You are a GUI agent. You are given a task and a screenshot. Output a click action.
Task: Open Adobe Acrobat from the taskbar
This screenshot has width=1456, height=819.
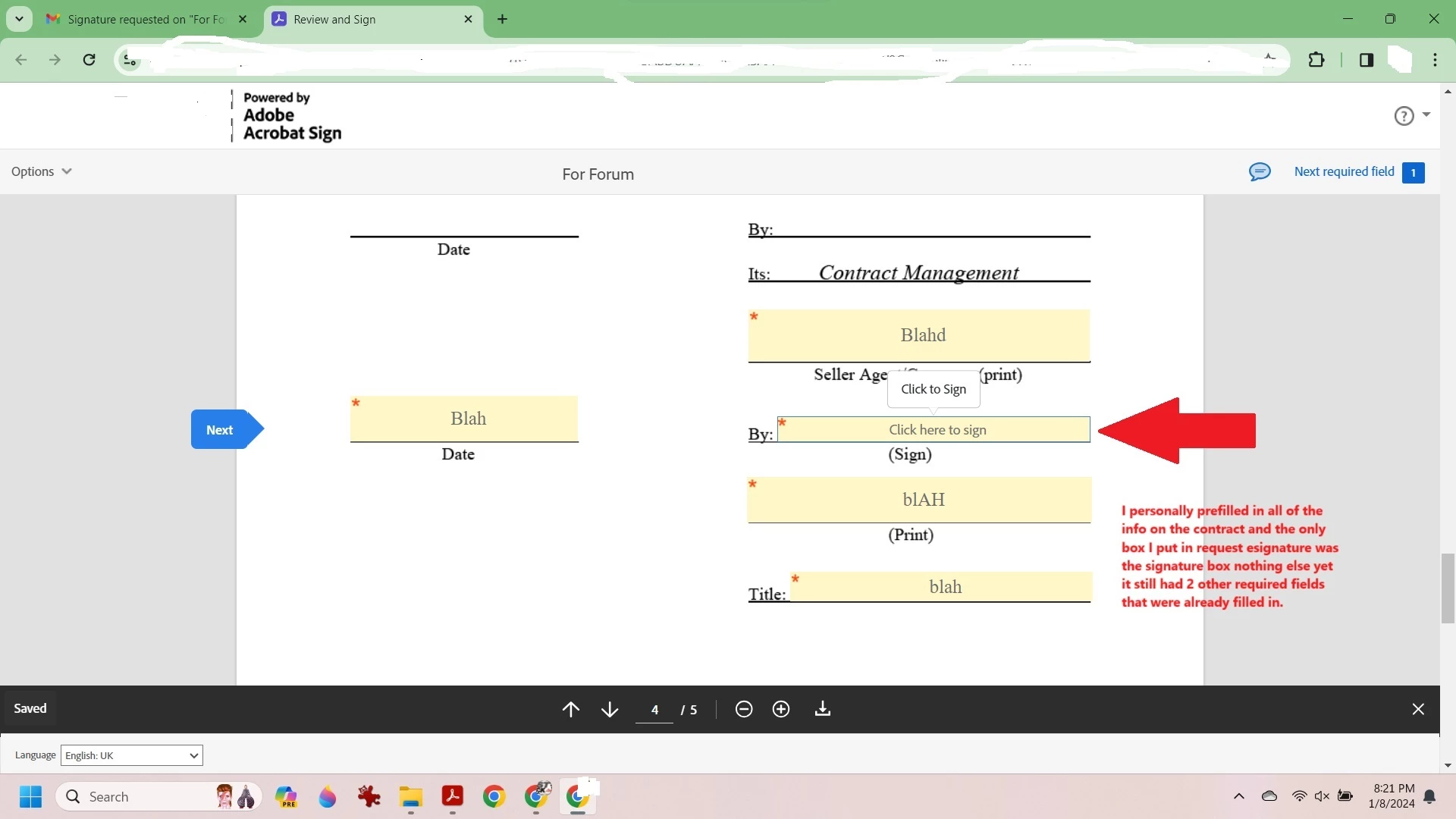coord(453,797)
